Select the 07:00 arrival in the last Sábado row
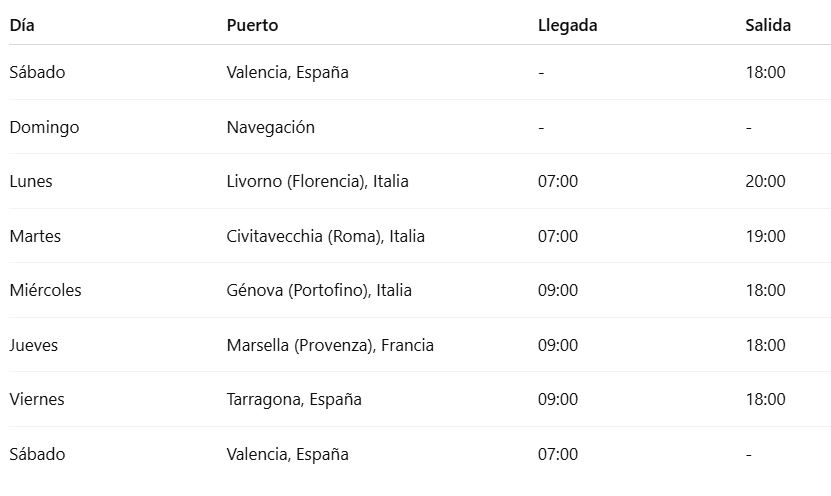This screenshot has height=496, width=831. pyautogui.click(x=558, y=454)
